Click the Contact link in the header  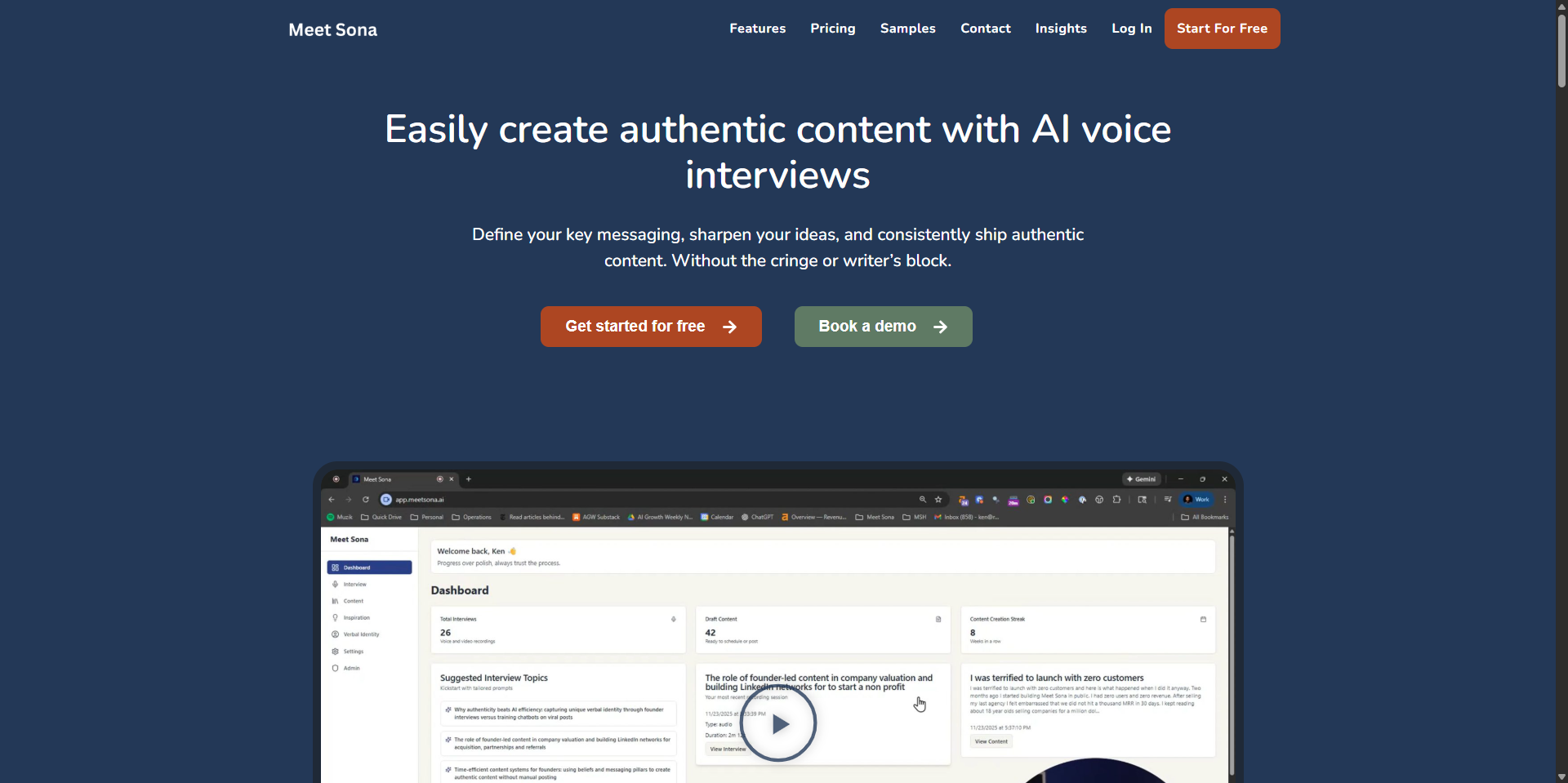(x=985, y=29)
